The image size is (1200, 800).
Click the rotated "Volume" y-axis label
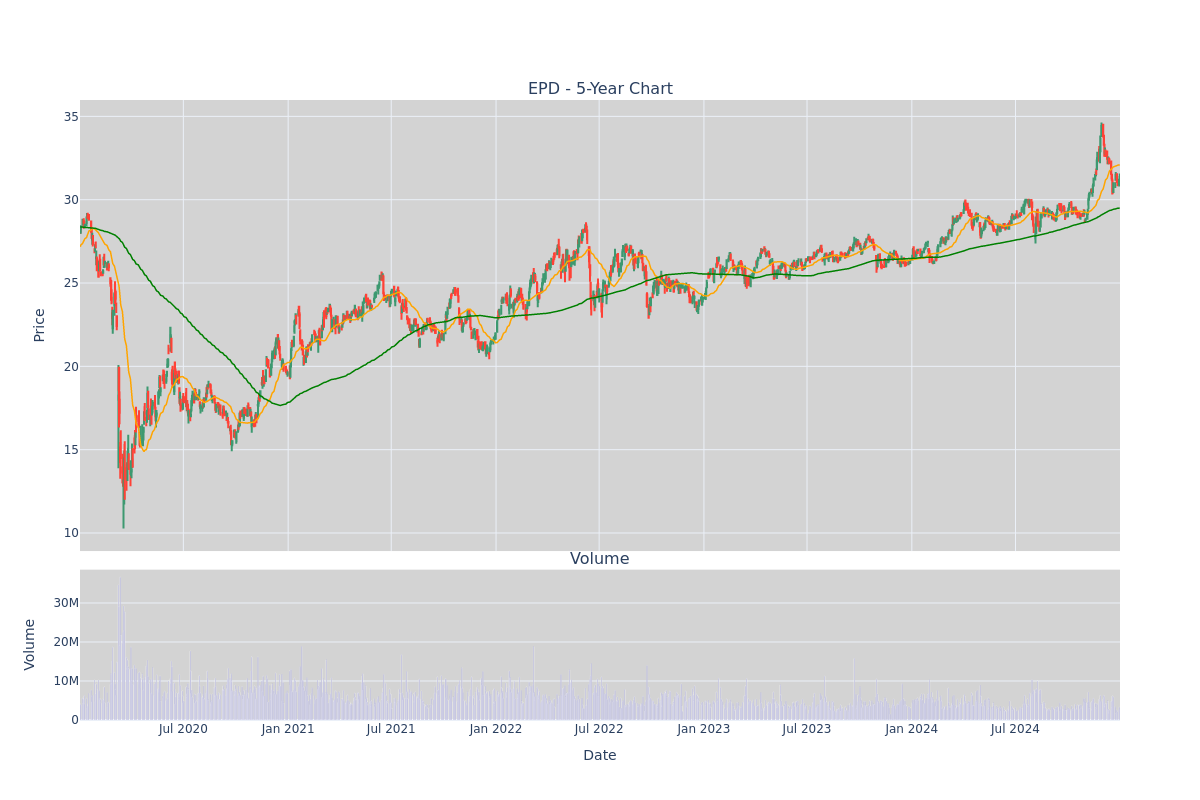tap(30, 644)
